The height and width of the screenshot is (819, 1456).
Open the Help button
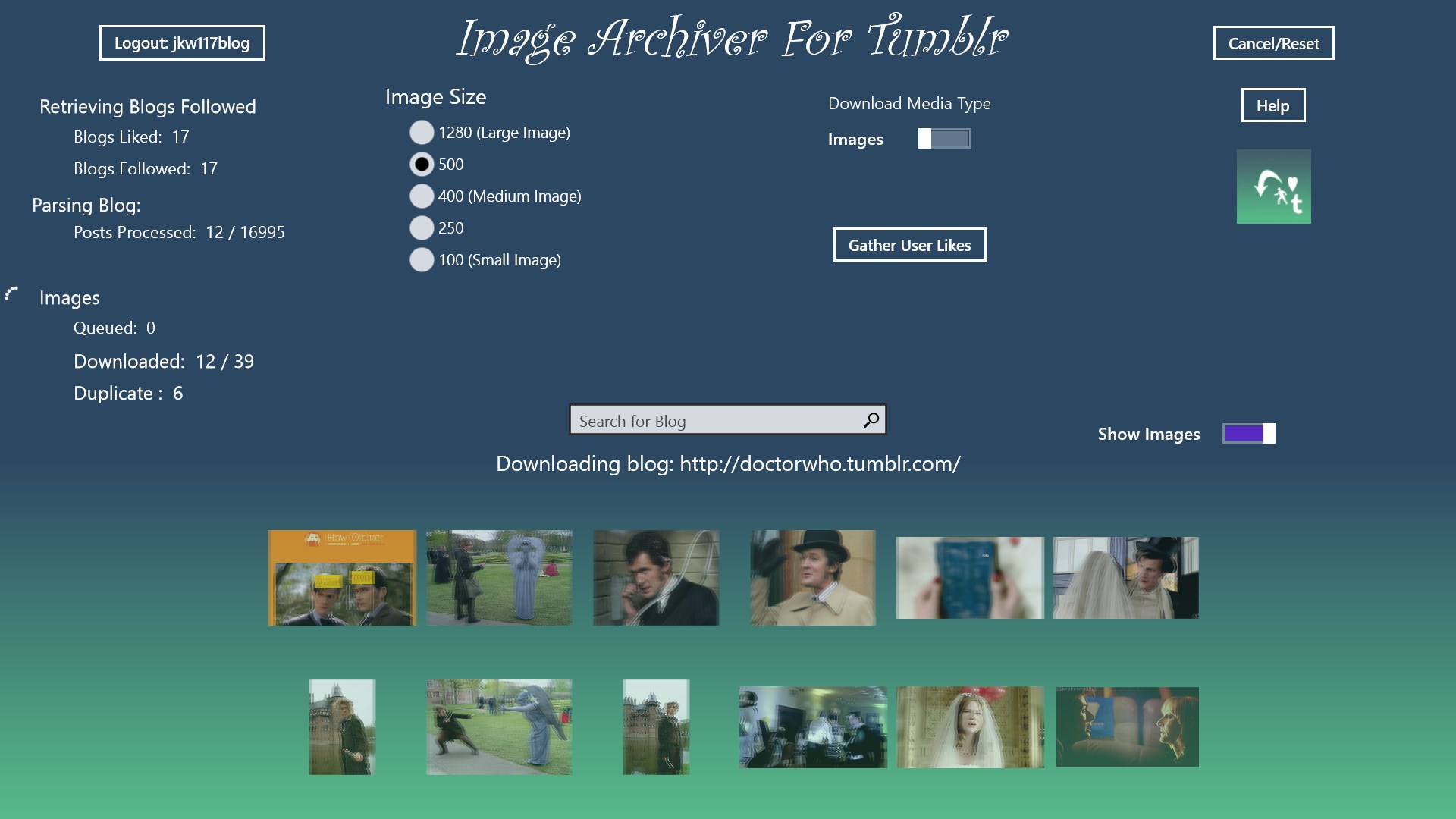[x=1272, y=105]
